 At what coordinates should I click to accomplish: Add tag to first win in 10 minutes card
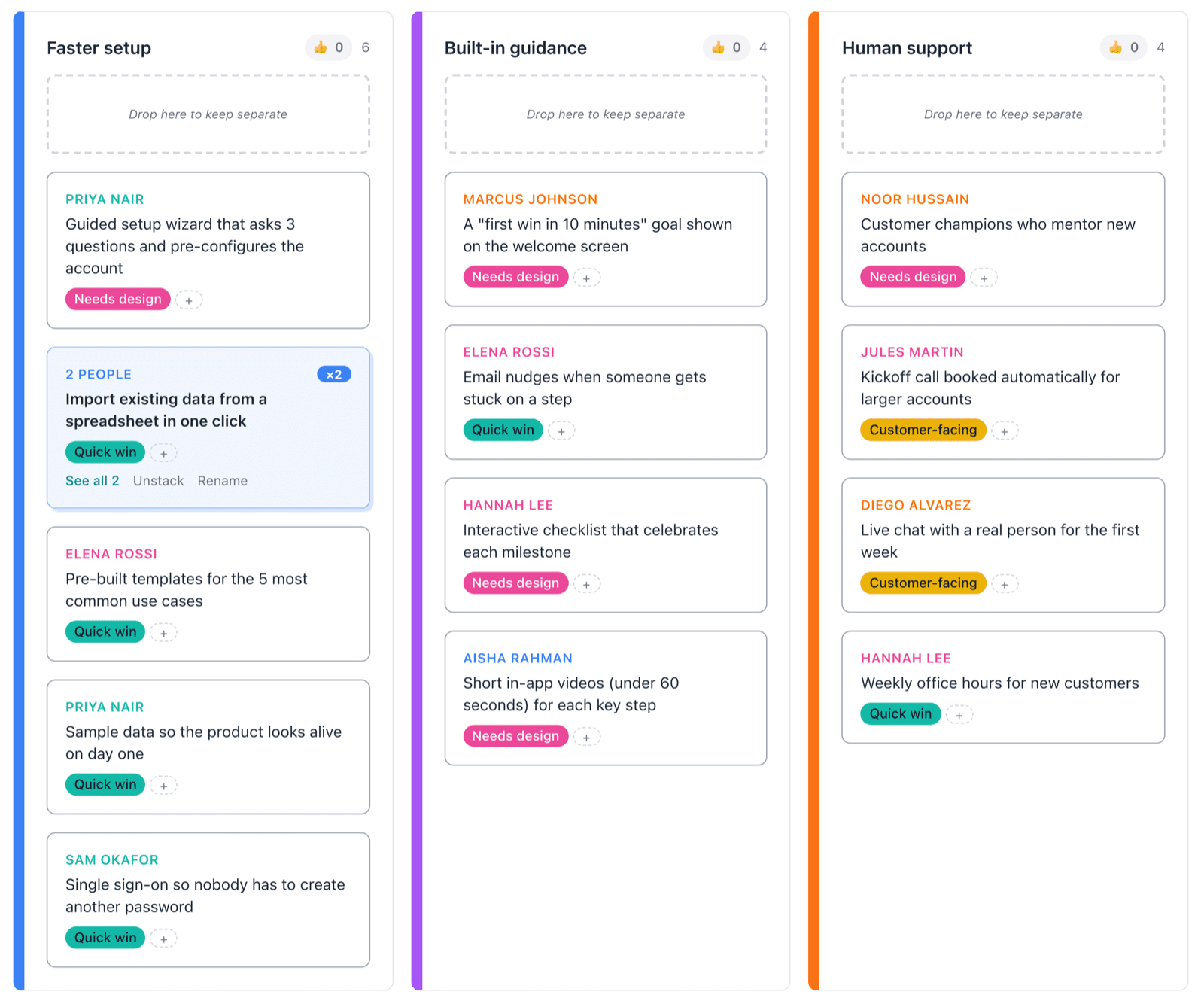pos(586,278)
